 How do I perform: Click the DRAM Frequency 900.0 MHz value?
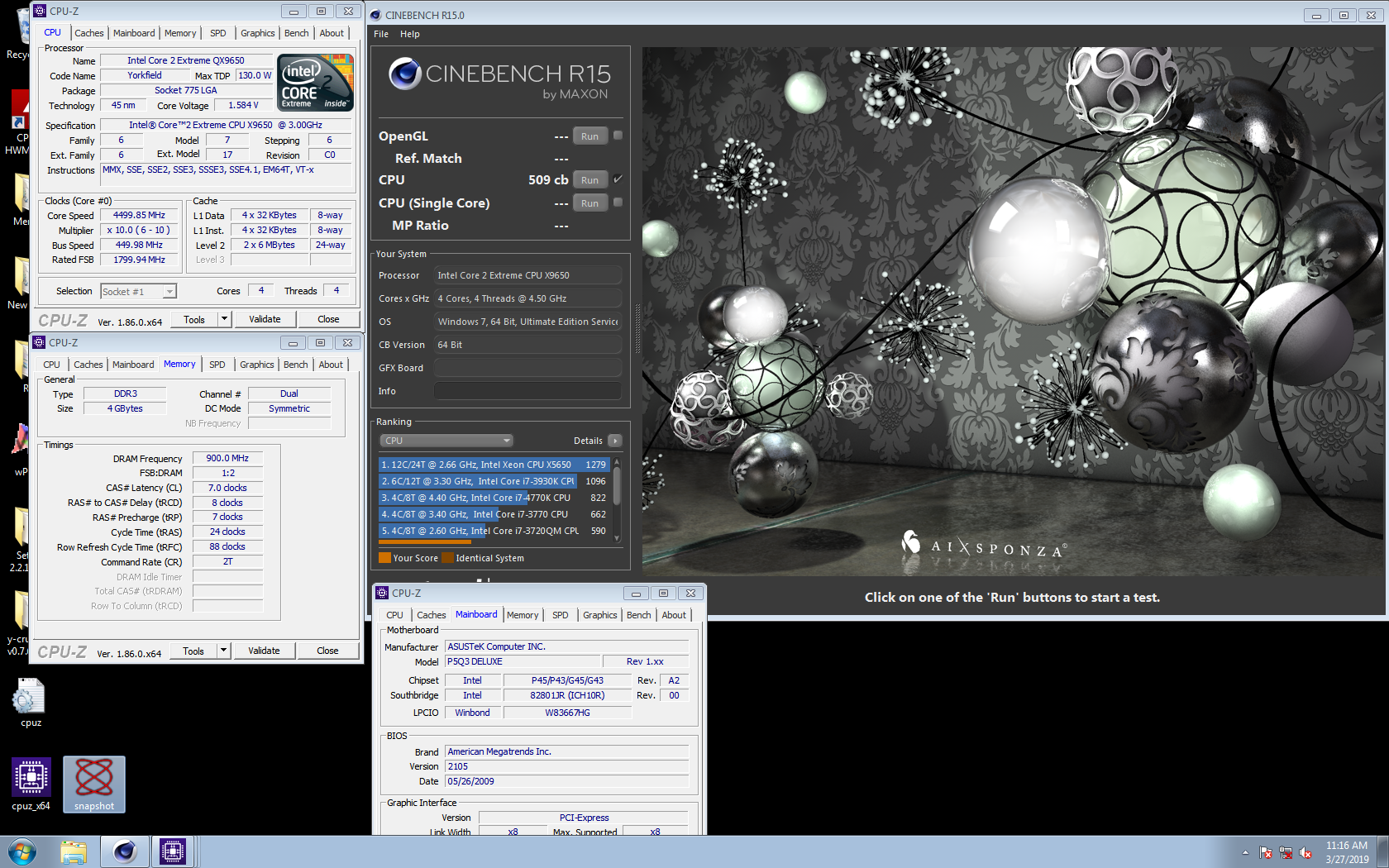click(x=227, y=458)
